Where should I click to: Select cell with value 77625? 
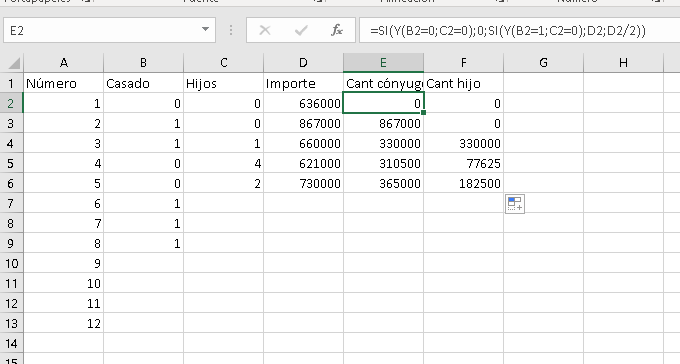463,163
